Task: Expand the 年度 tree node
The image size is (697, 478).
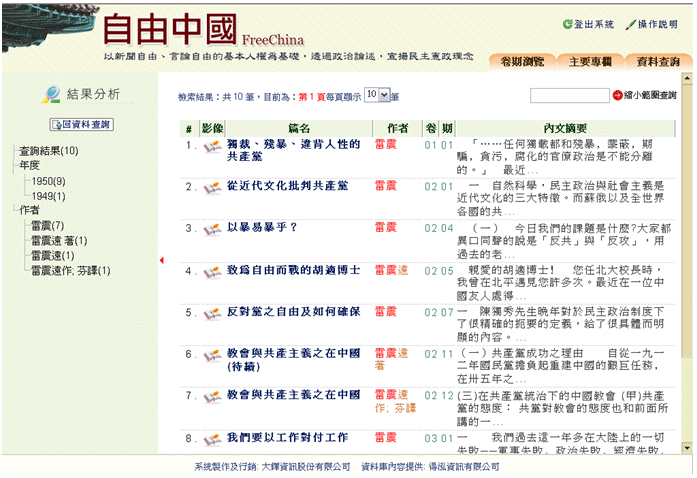Action: point(29,166)
